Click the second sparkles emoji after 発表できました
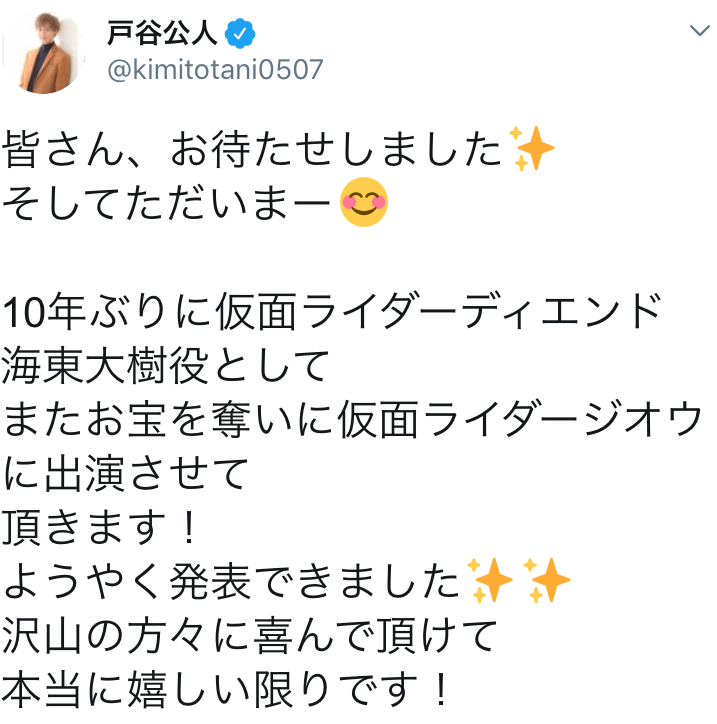717x724 pixels. [x=548, y=580]
